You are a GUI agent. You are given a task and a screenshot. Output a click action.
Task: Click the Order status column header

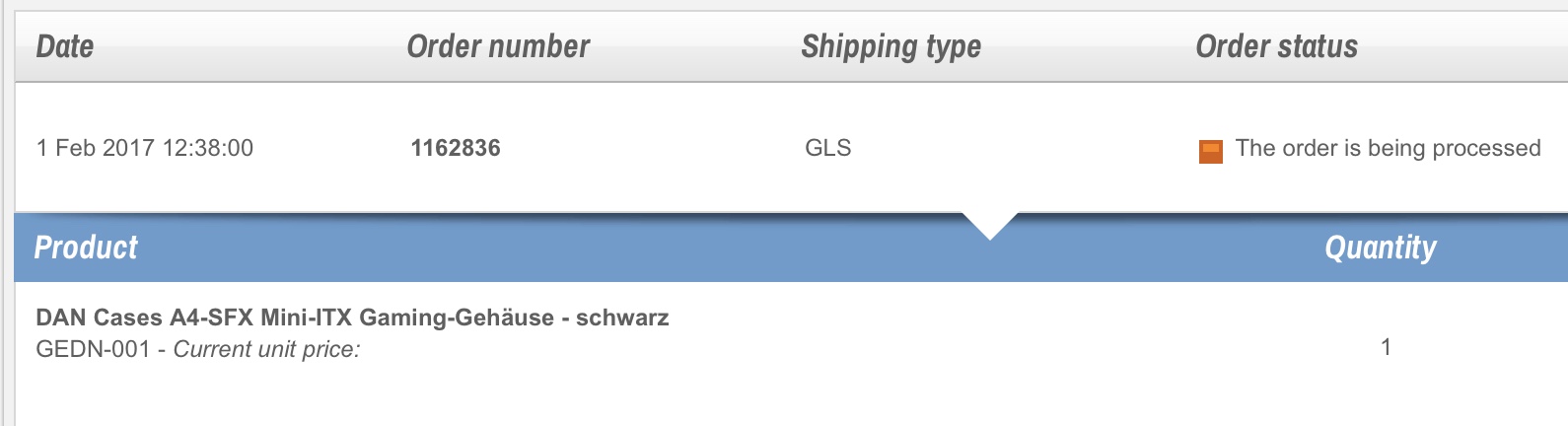pyautogui.click(x=1276, y=46)
